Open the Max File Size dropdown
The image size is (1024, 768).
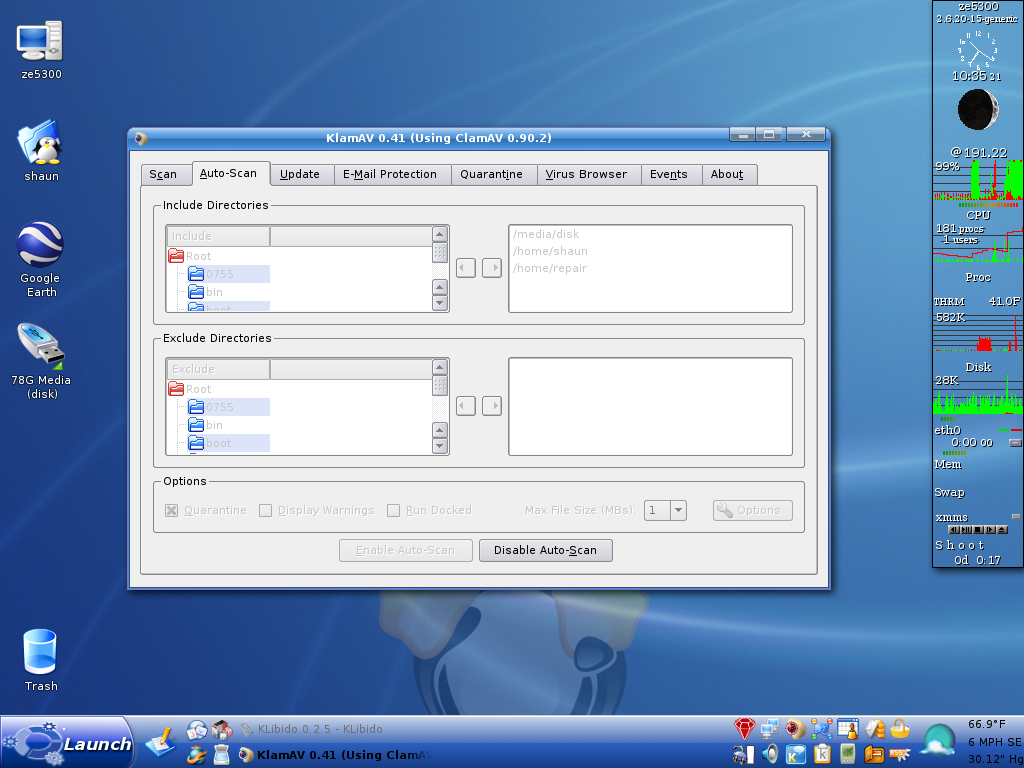coord(679,511)
